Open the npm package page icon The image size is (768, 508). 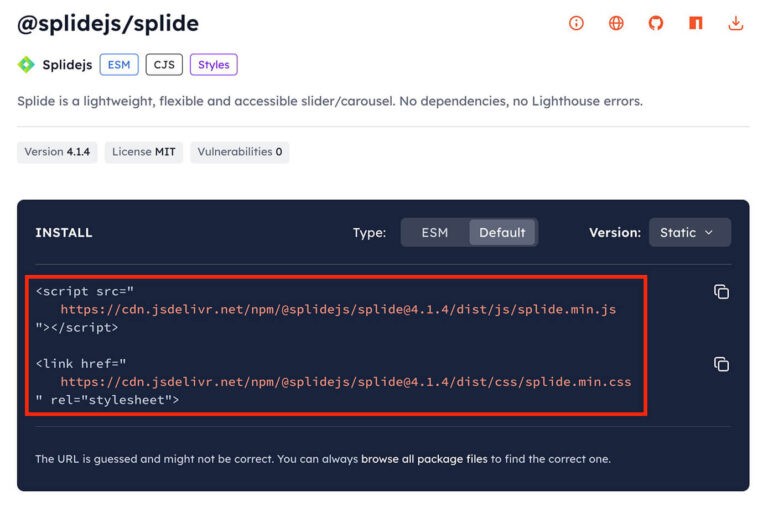tap(696, 23)
